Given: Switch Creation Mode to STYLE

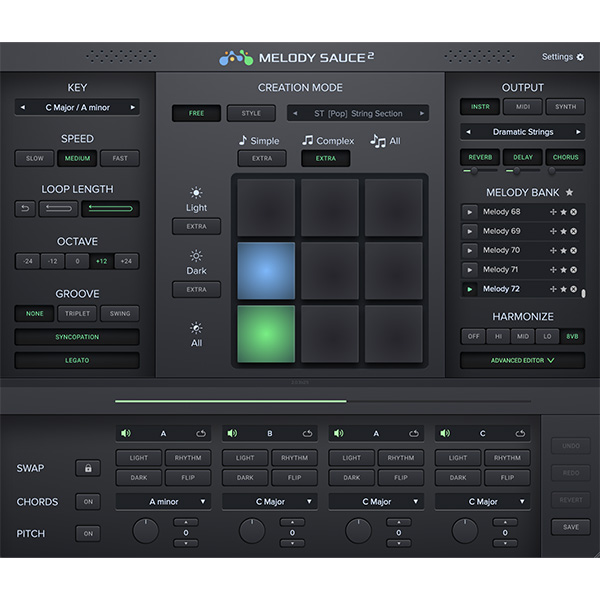Looking at the screenshot, I should tap(251, 113).
